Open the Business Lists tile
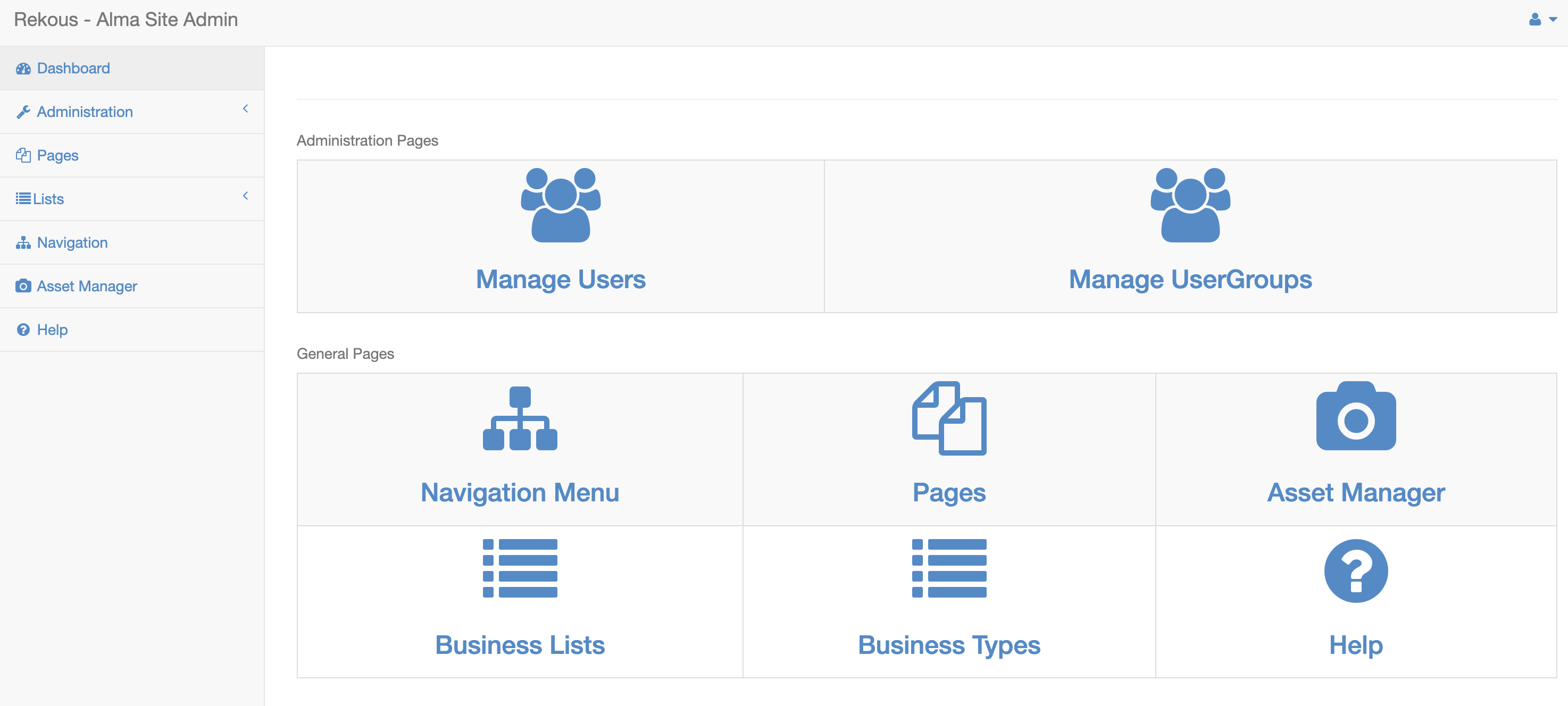 point(520,602)
